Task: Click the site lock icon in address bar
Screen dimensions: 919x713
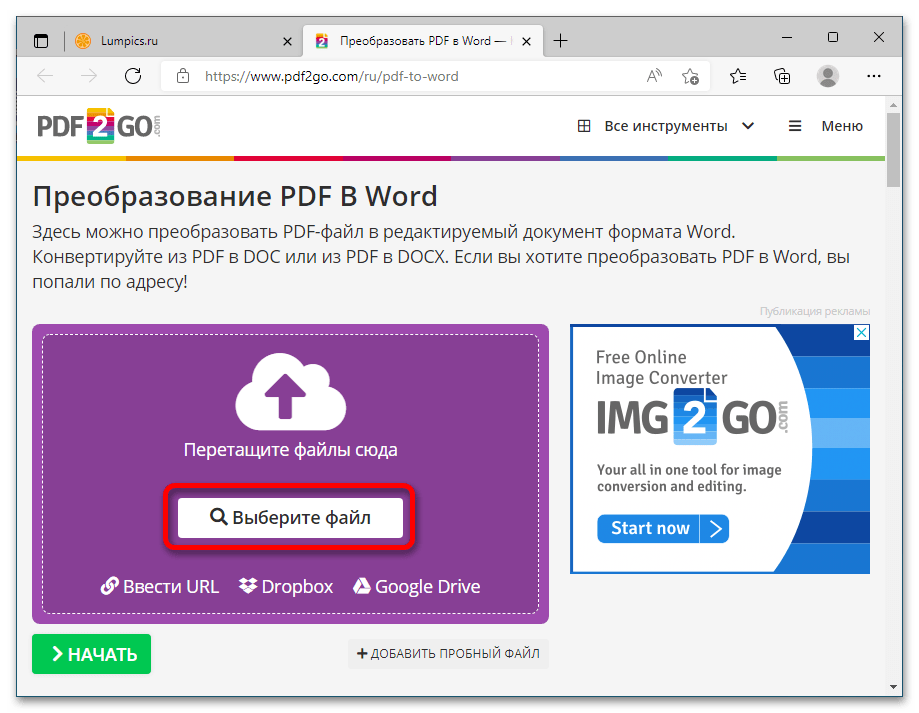Action: [x=183, y=76]
